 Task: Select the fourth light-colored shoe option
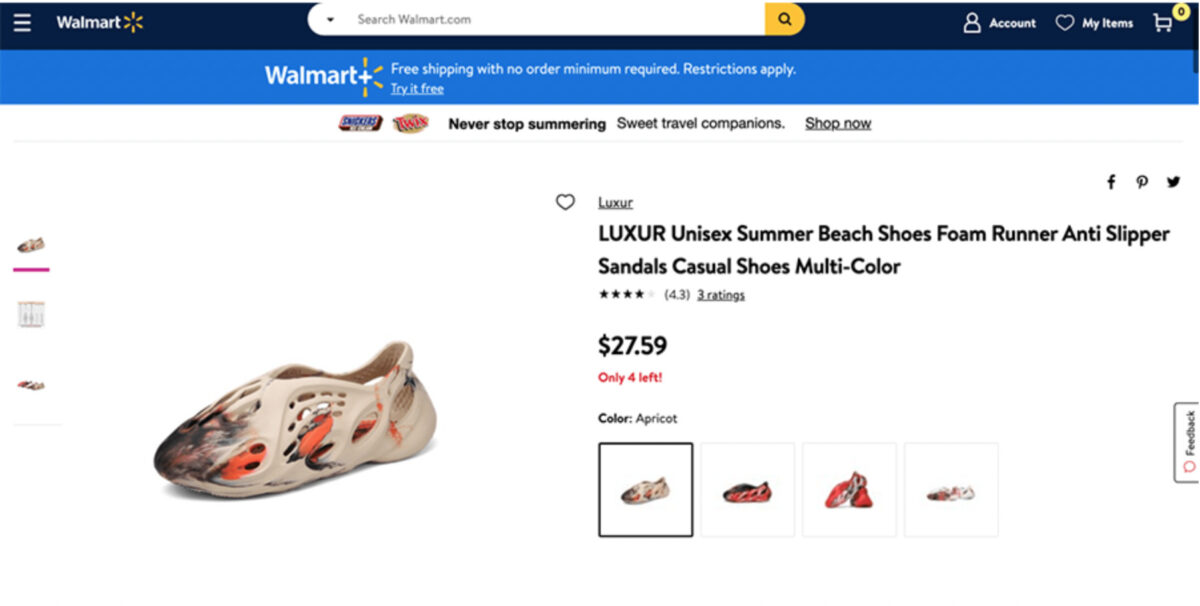click(951, 490)
